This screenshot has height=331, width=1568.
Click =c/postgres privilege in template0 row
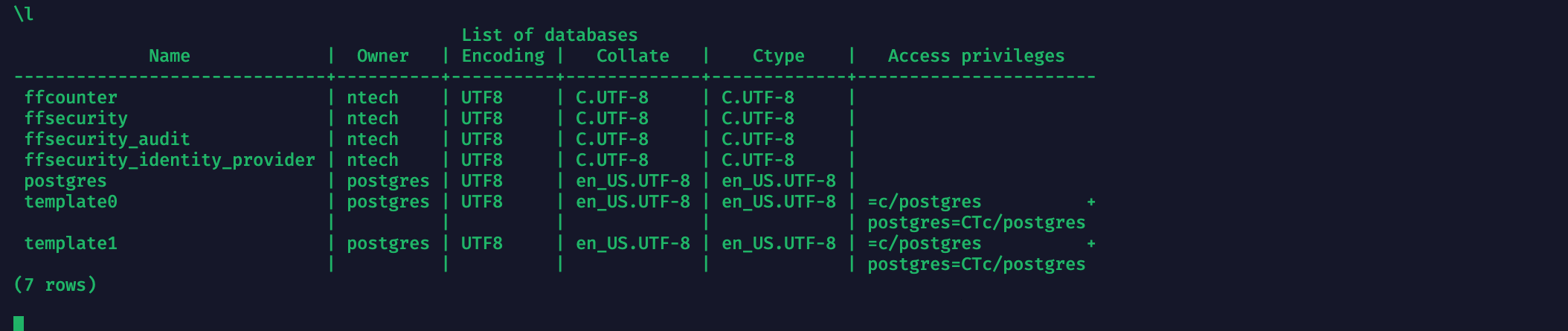924,202
